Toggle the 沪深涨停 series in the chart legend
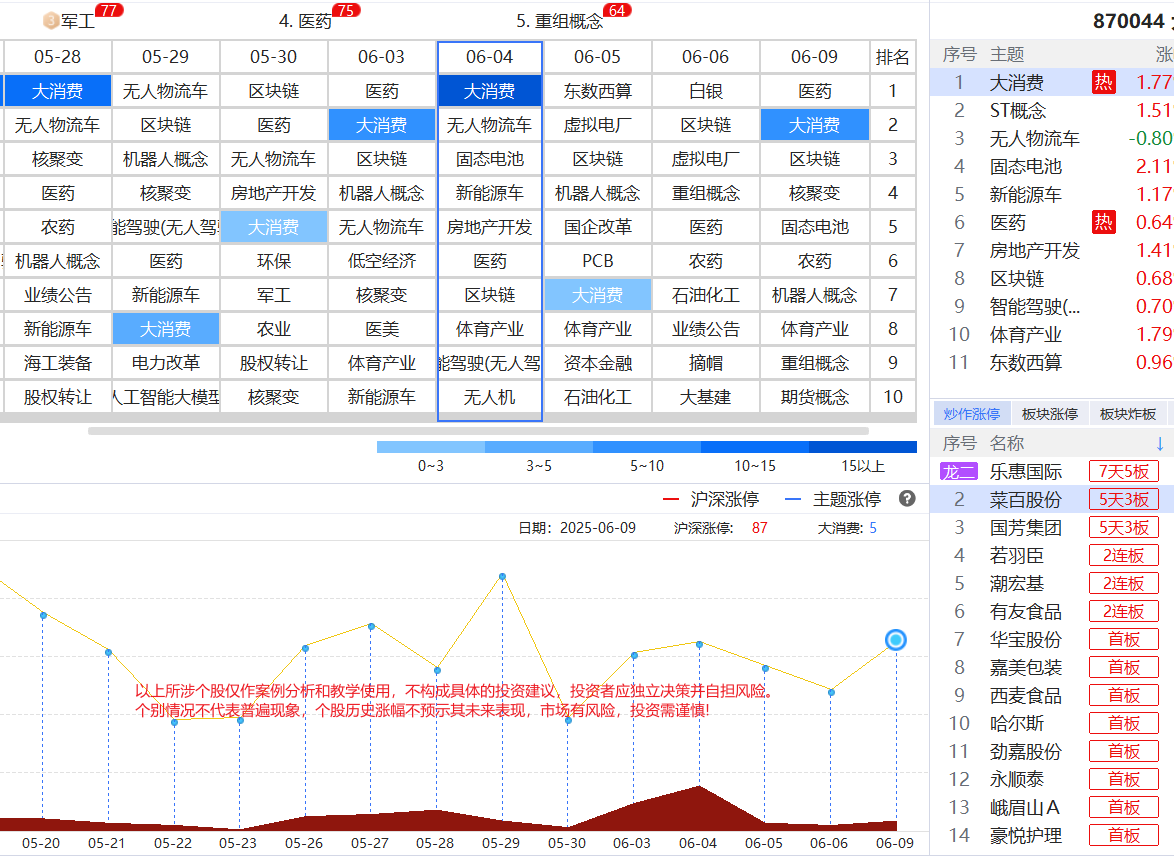Image resolution: width=1174 pixels, height=857 pixels. pos(711,499)
